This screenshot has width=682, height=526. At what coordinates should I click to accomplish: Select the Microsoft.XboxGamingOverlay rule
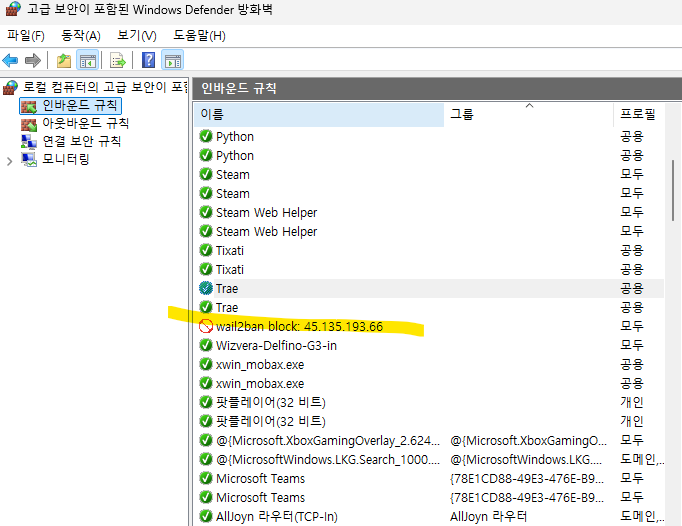328,441
